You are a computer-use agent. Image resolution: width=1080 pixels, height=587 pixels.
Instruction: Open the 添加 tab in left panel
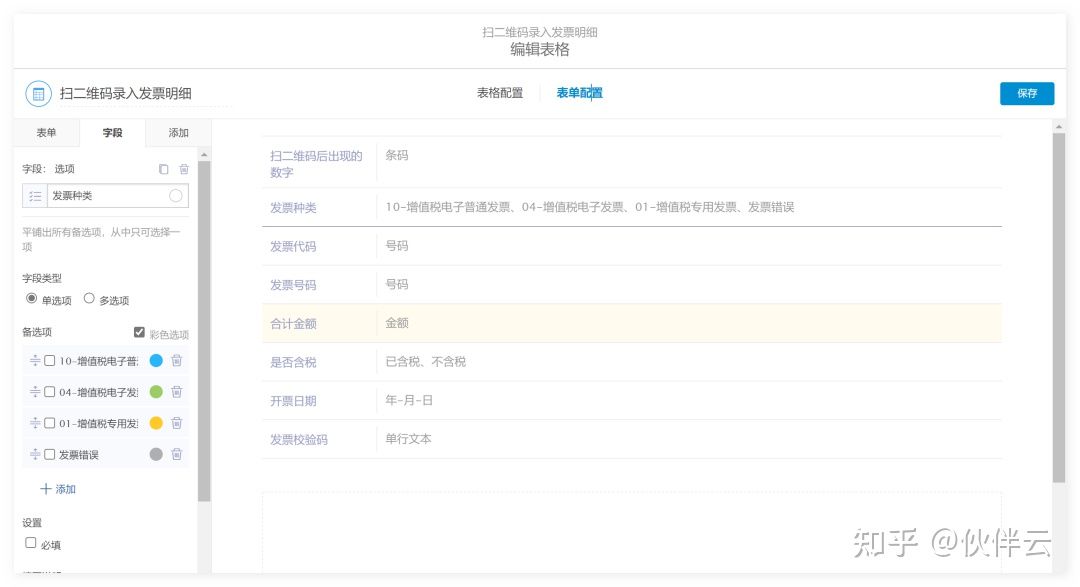click(x=178, y=133)
